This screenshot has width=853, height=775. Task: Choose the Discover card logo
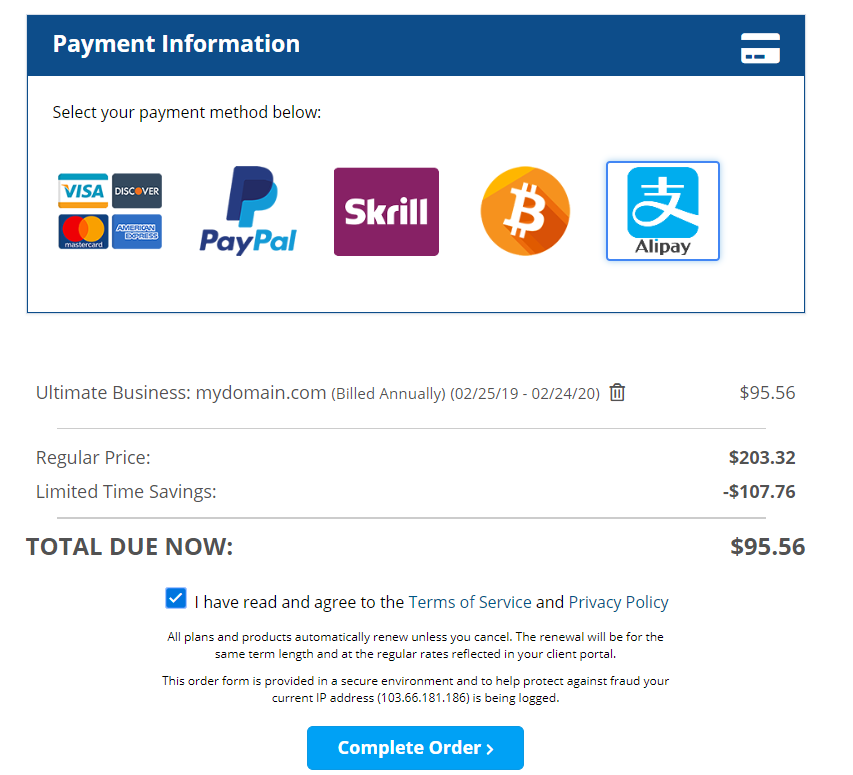[137, 190]
